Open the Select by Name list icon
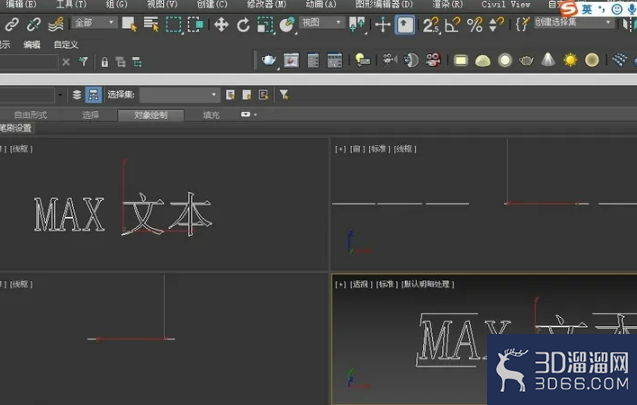The height and width of the screenshot is (405, 637). pyautogui.click(x=152, y=24)
